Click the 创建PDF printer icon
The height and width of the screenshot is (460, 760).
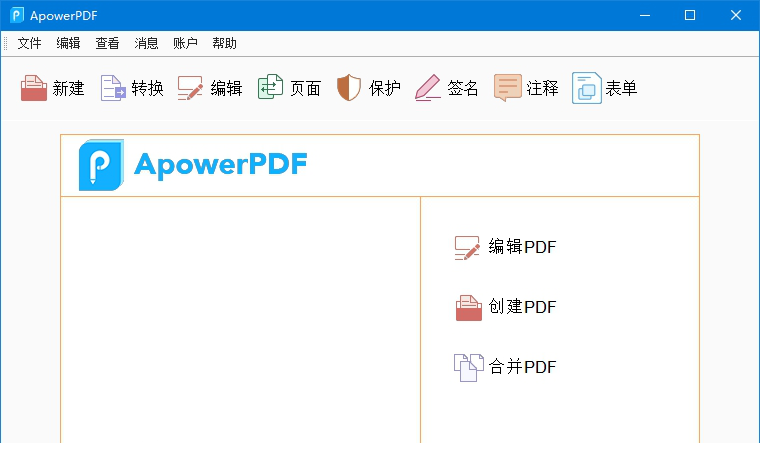[x=469, y=308]
